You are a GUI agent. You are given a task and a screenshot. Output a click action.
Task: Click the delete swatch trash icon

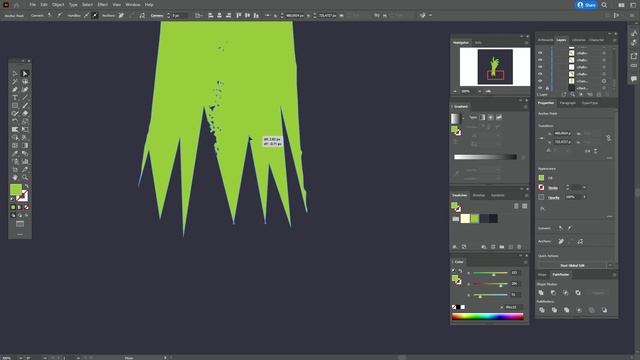click(519, 247)
